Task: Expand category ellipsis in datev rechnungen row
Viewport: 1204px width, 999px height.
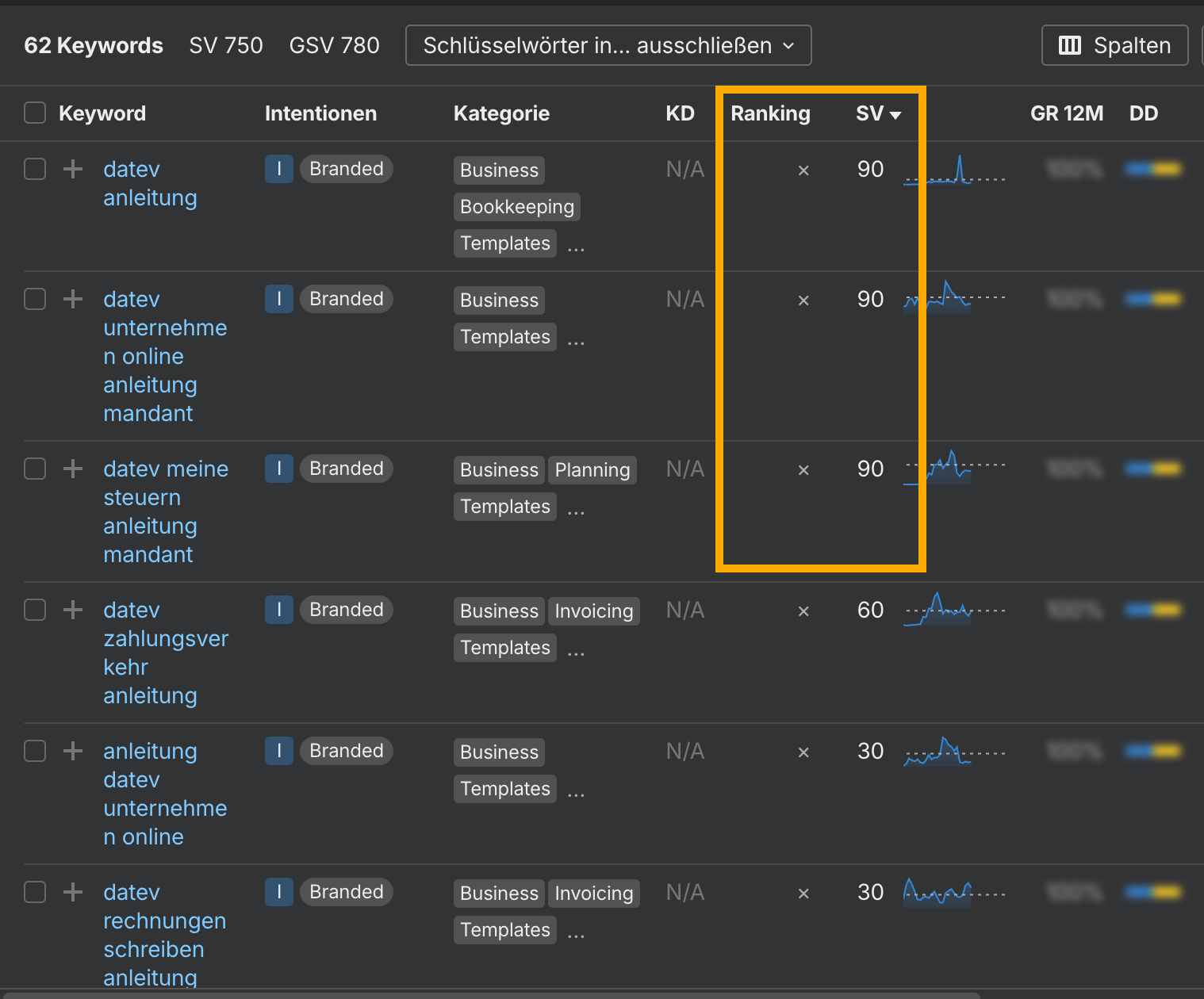Action: pyautogui.click(x=577, y=935)
